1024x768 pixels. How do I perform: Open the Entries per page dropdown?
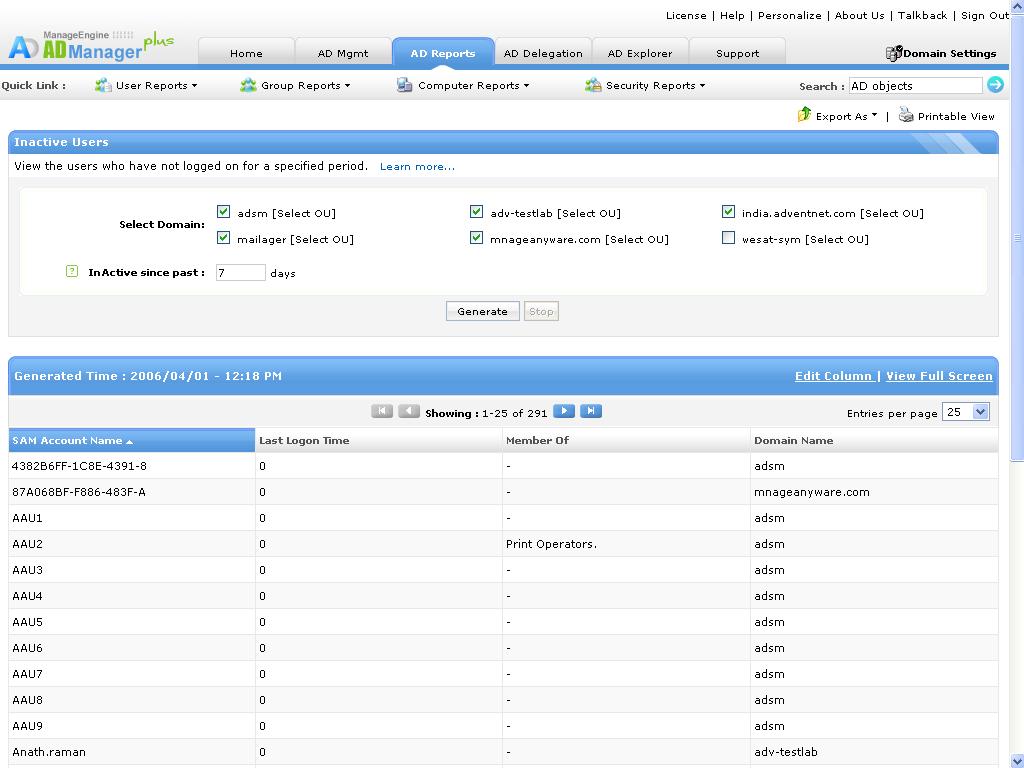coord(965,412)
